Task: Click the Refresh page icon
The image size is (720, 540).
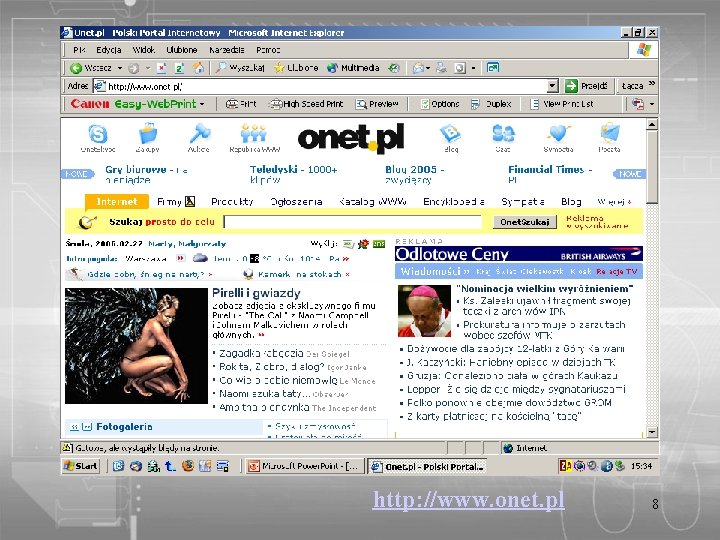Action: pos(180,68)
